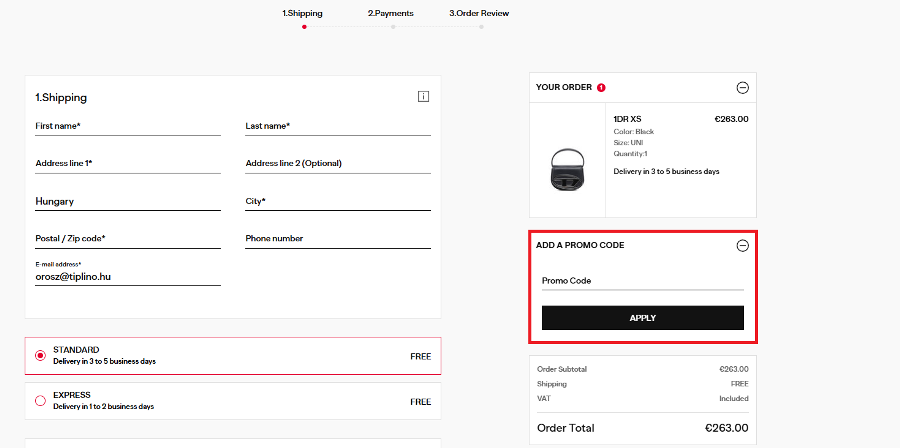Click the Address line 2 optional field
The image size is (900, 448).
pyautogui.click(x=337, y=163)
